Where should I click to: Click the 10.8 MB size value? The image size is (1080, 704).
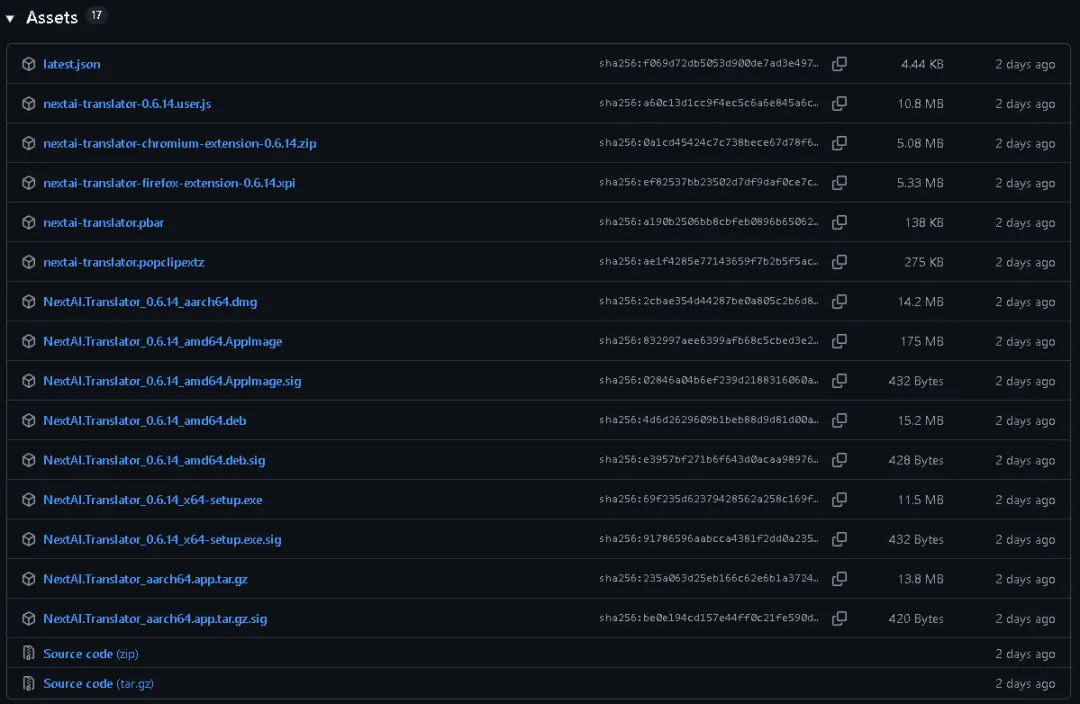(x=920, y=103)
